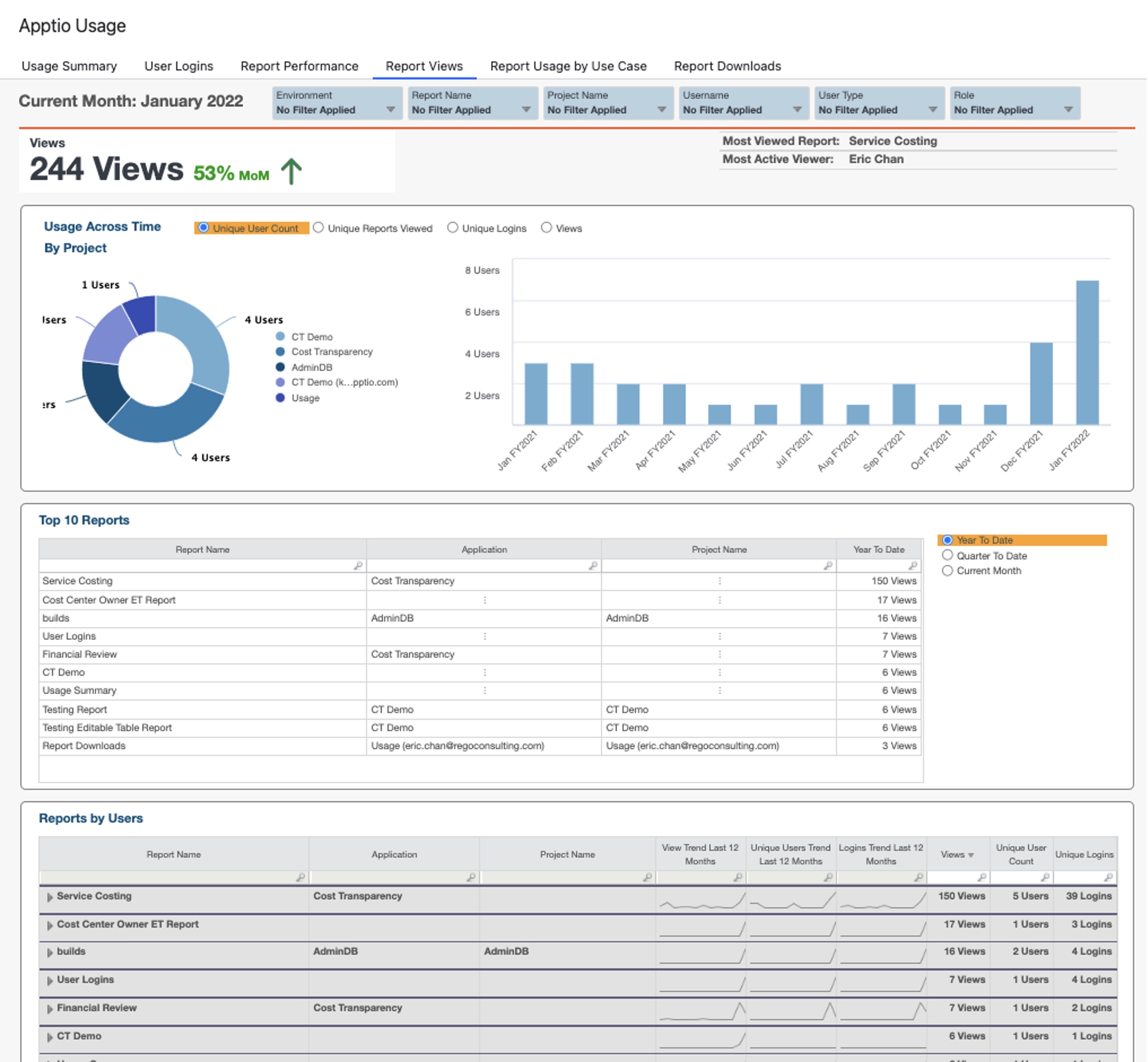Click the search icon in Top 10 Application filter
The height and width of the screenshot is (1062, 1148).
[x=593, y=565]
